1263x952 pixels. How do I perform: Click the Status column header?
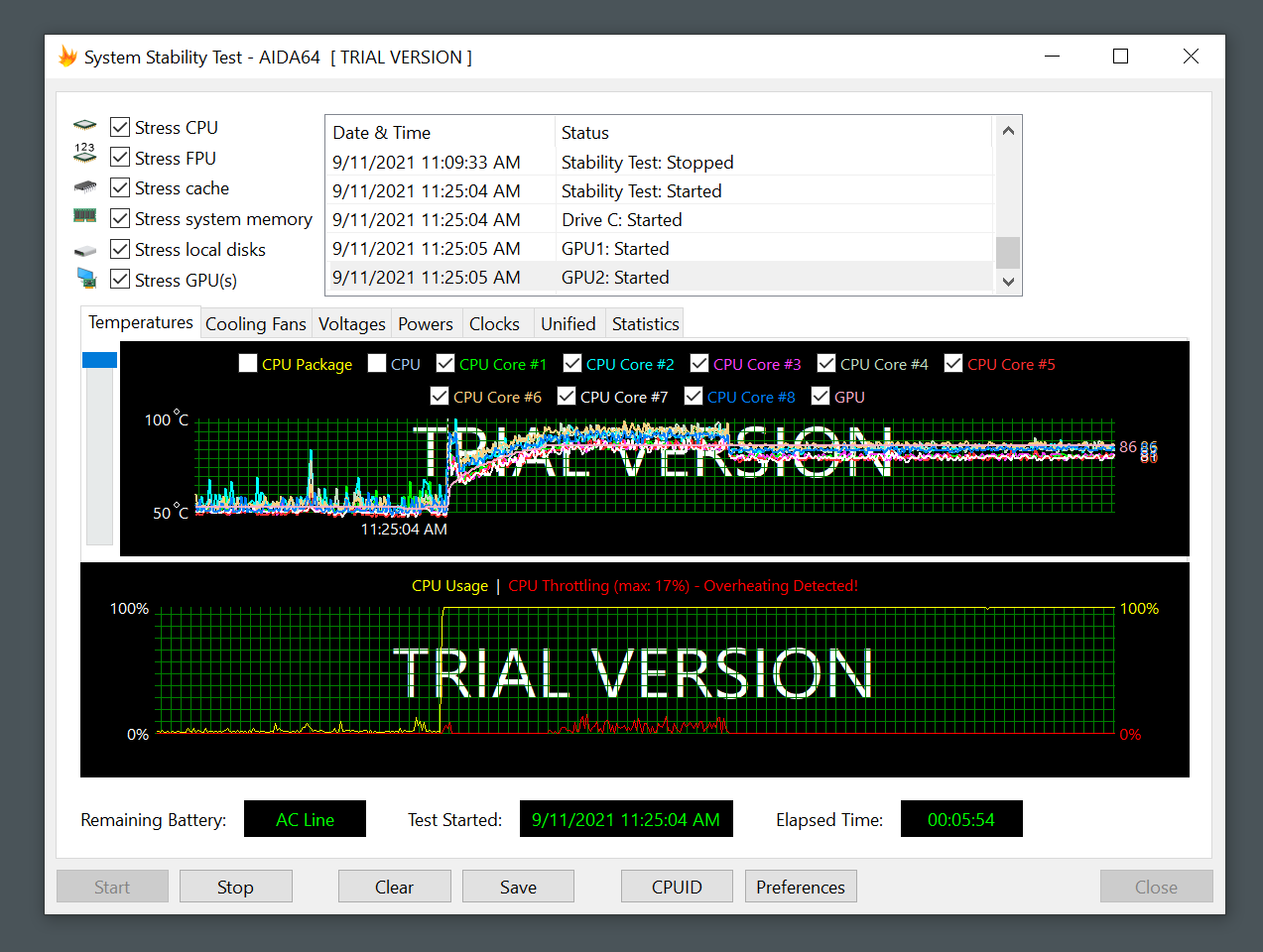coord(773,132)
